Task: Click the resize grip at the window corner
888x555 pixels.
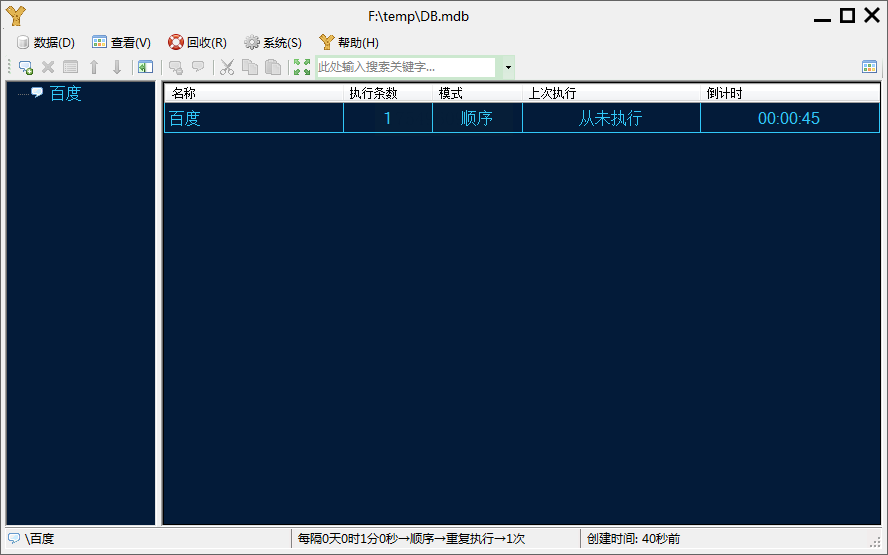Action: 876,542
